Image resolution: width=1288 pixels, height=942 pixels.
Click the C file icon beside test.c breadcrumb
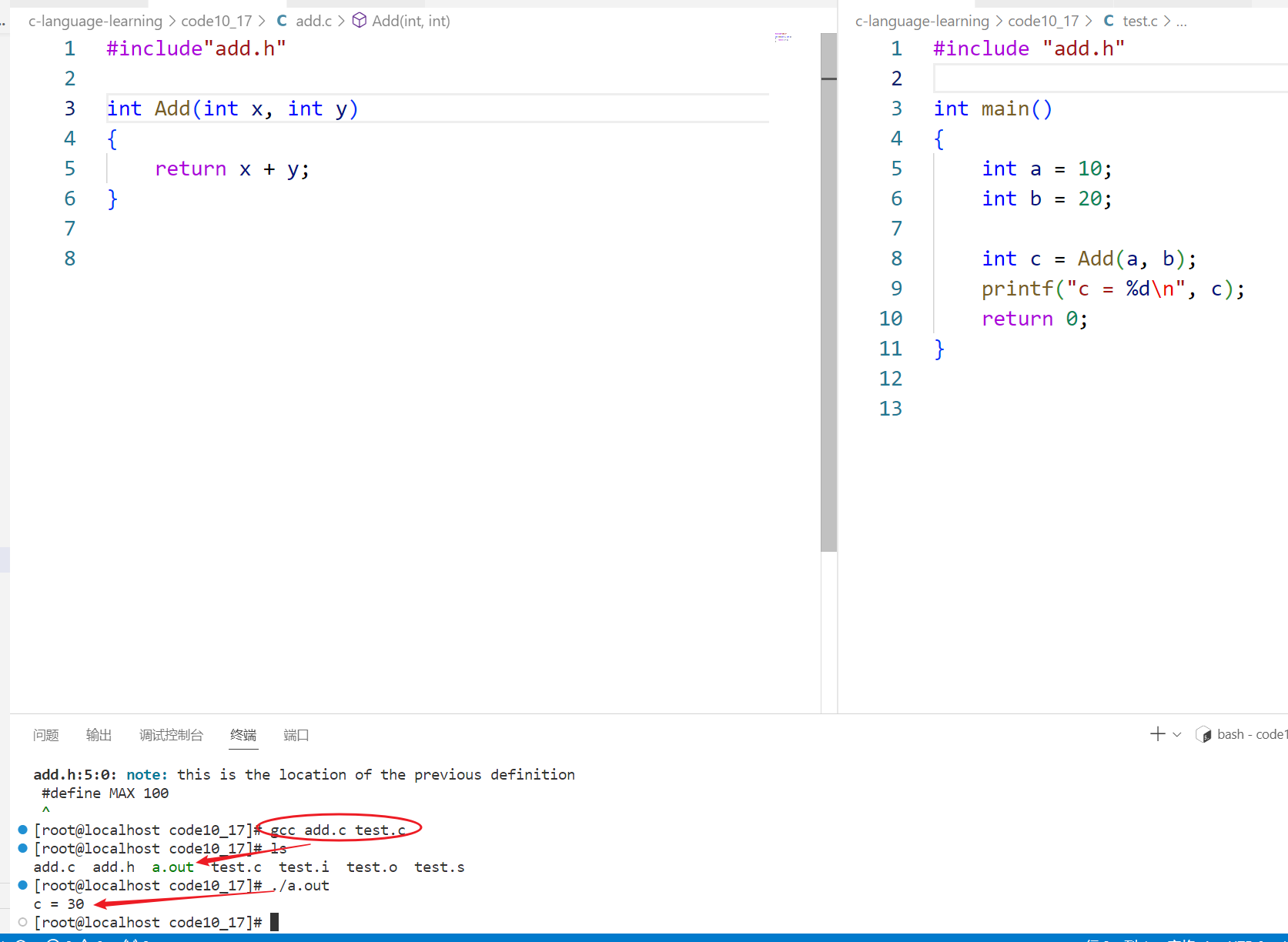point(1109,21)
